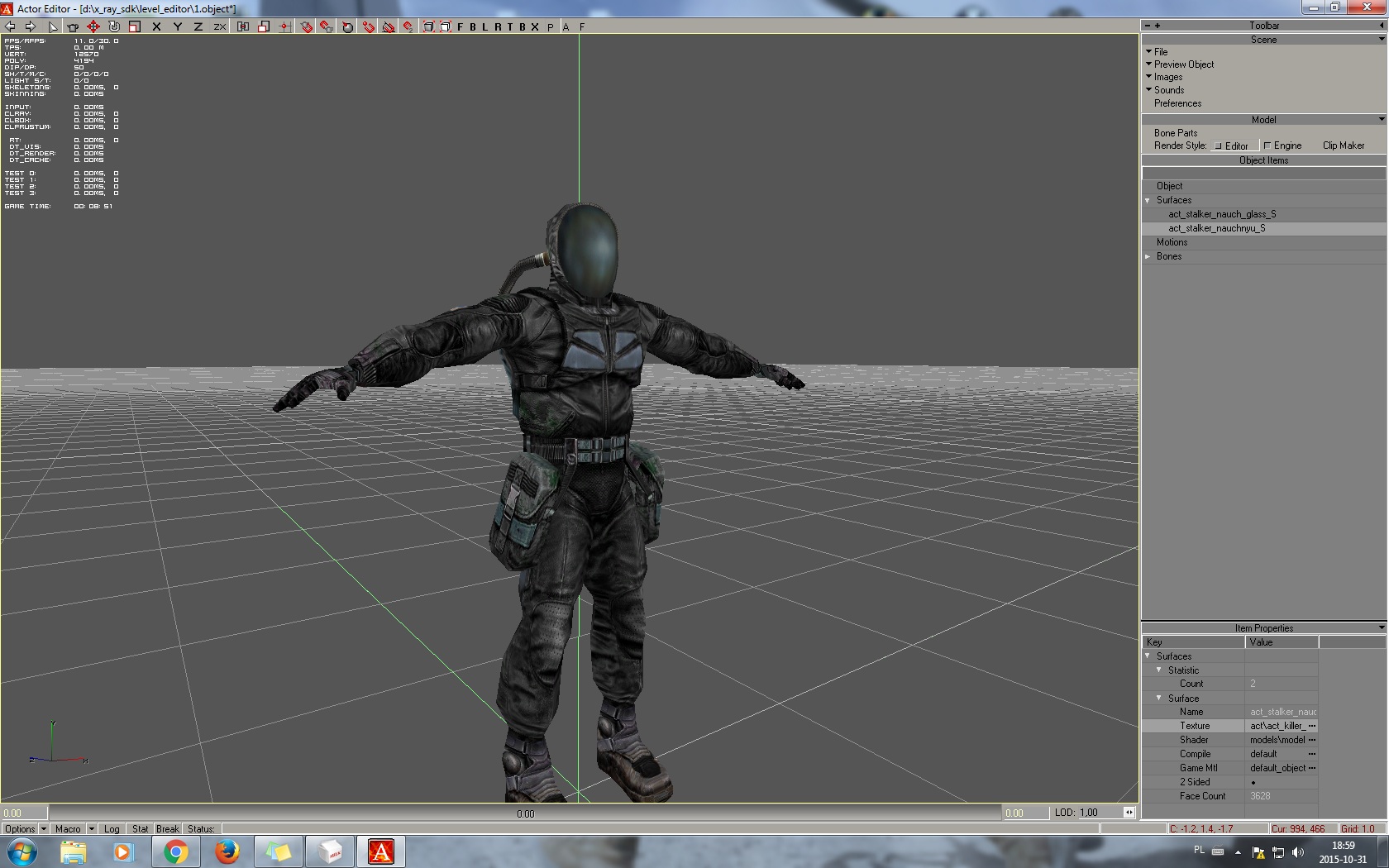Click the coordinate space square icon
This screenshot has width=1389, height=868.
pyautogui.click(x=264, y=26)
